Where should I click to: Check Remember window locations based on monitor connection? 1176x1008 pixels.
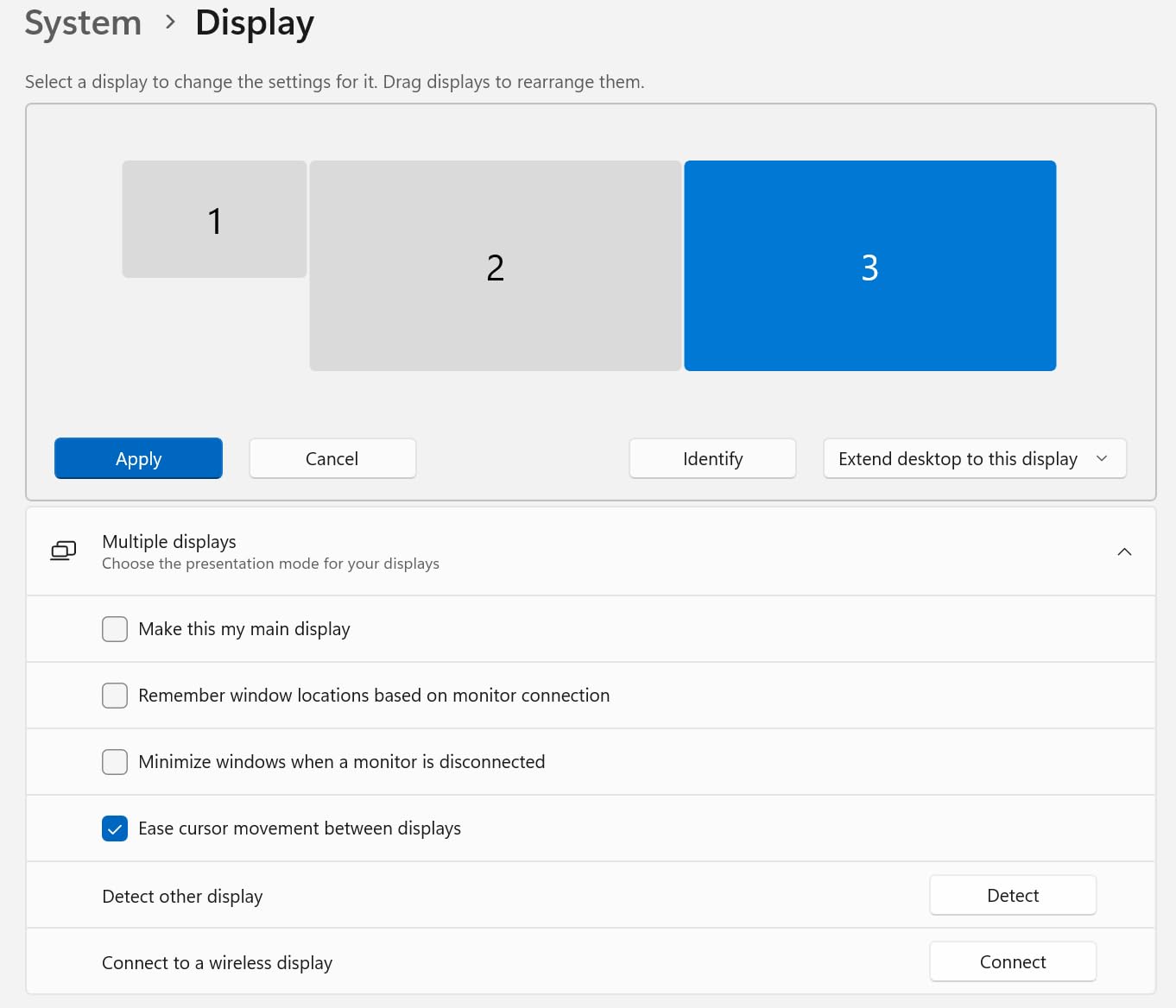115,696
